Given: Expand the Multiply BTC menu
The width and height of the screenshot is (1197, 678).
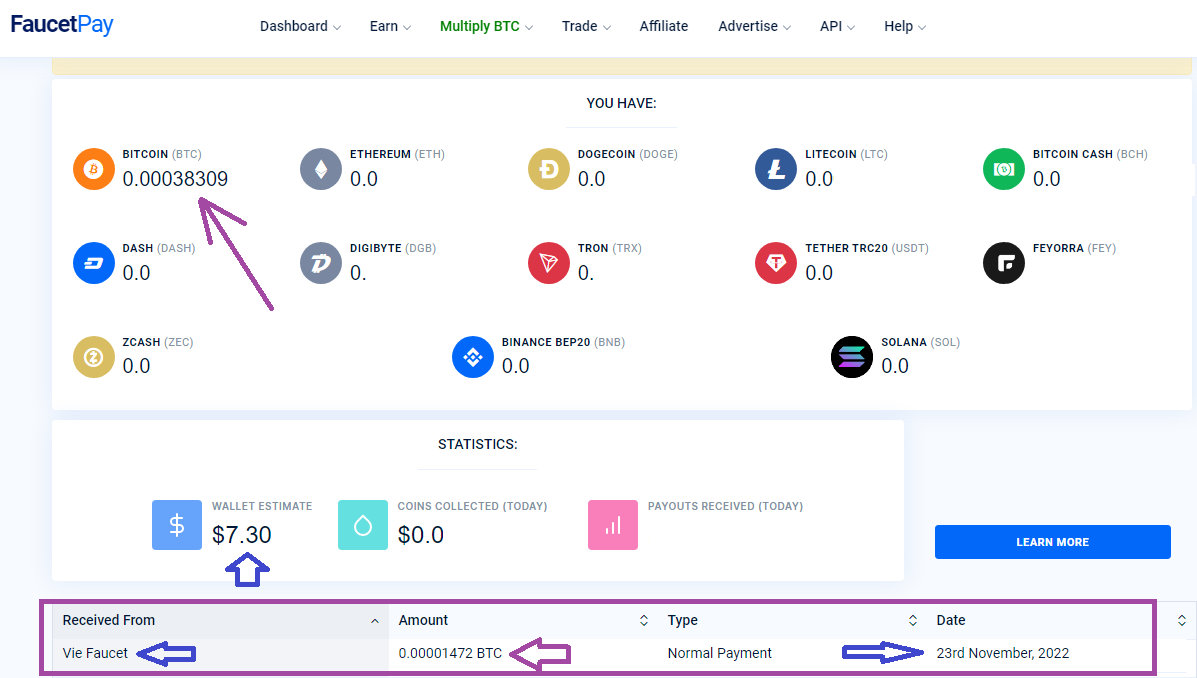Looking at the screenshot, I should (486, 26).
